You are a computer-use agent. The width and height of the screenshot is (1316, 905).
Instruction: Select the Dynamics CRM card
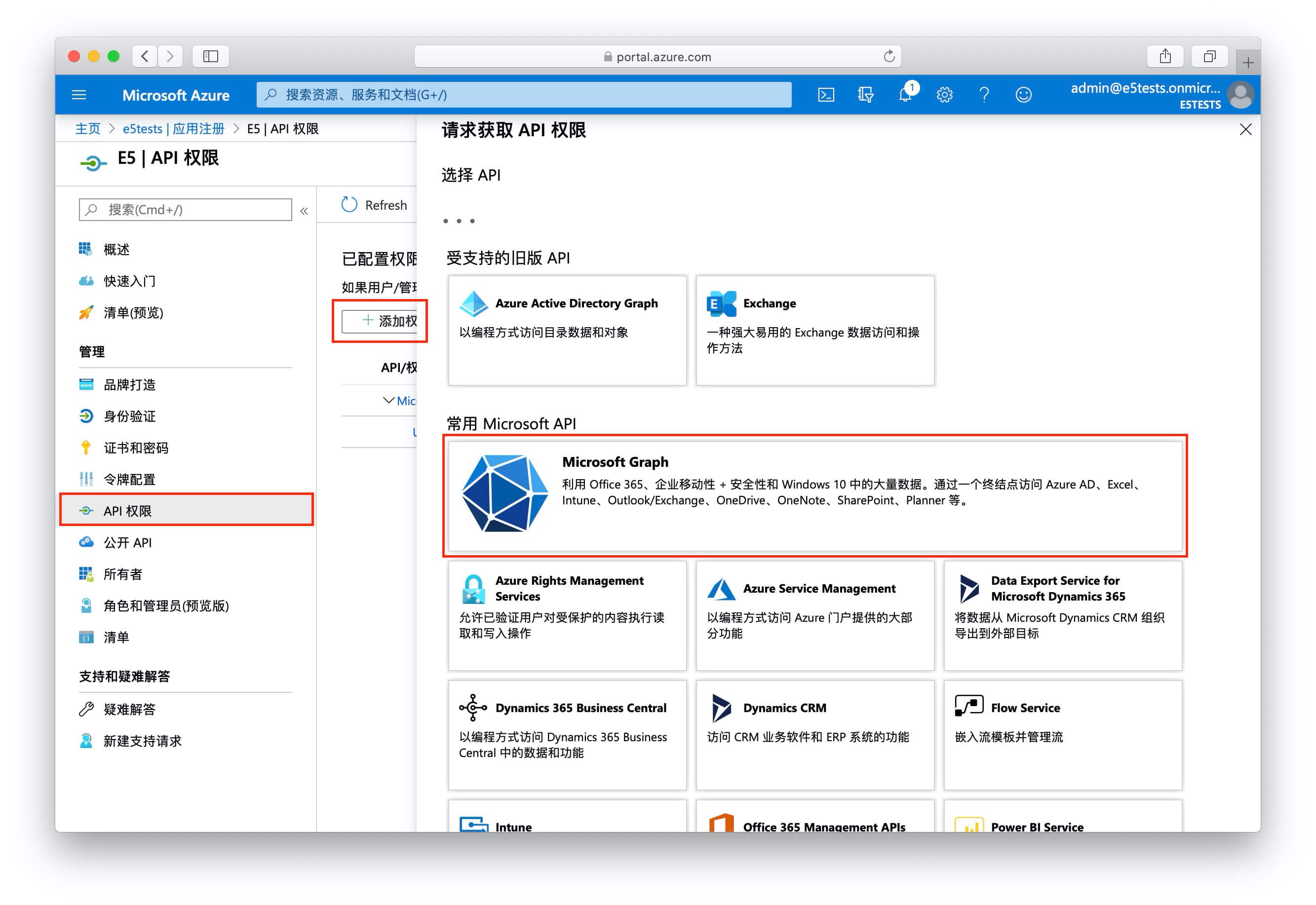tap(815, 735)
